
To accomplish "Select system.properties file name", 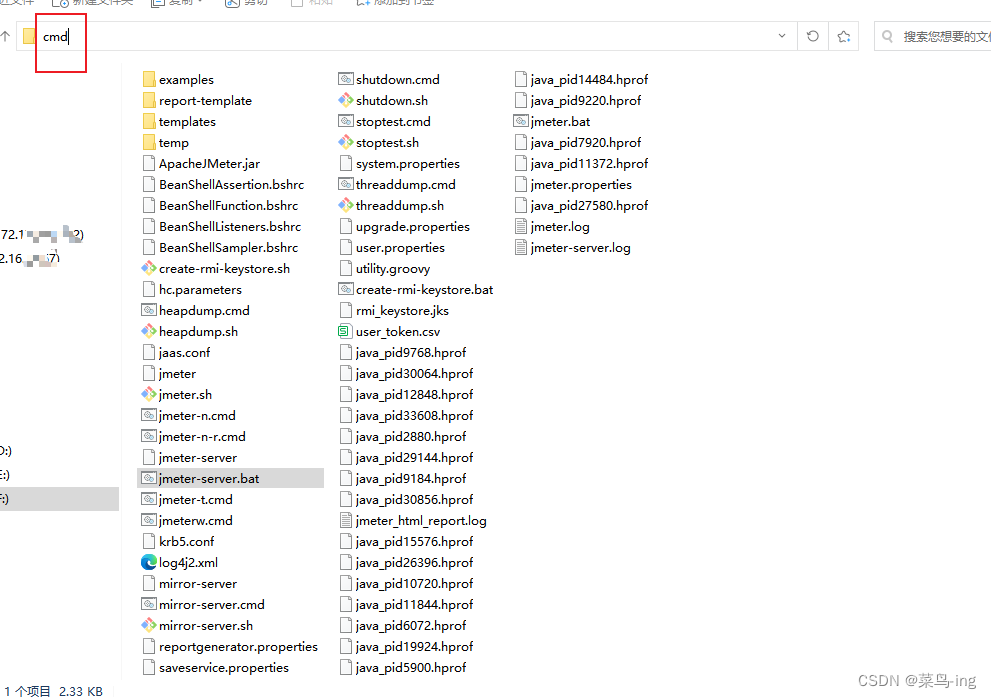I will [x=408, y=164].
